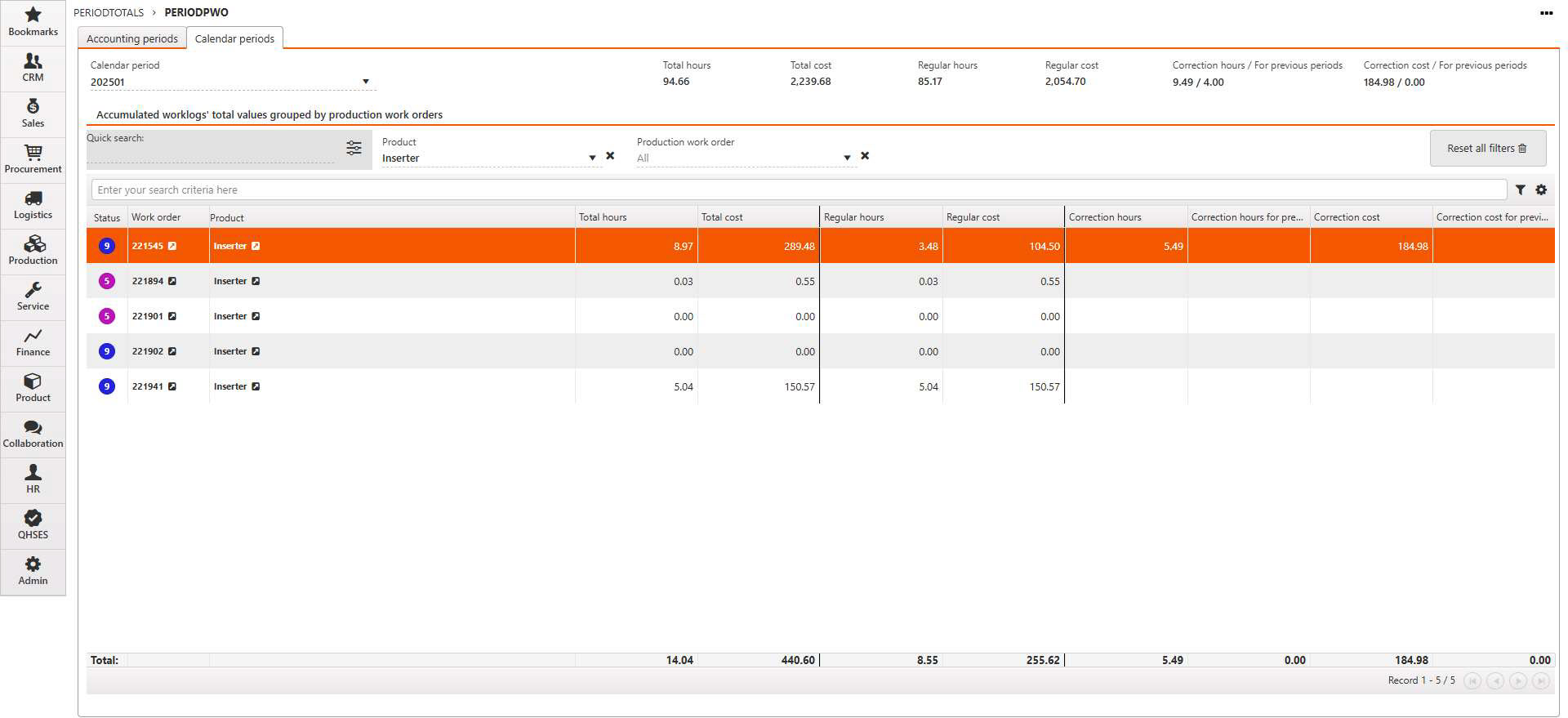
Task: Select the Calendar periods tab
Action: pyautogui.click(x=234, y=38)
